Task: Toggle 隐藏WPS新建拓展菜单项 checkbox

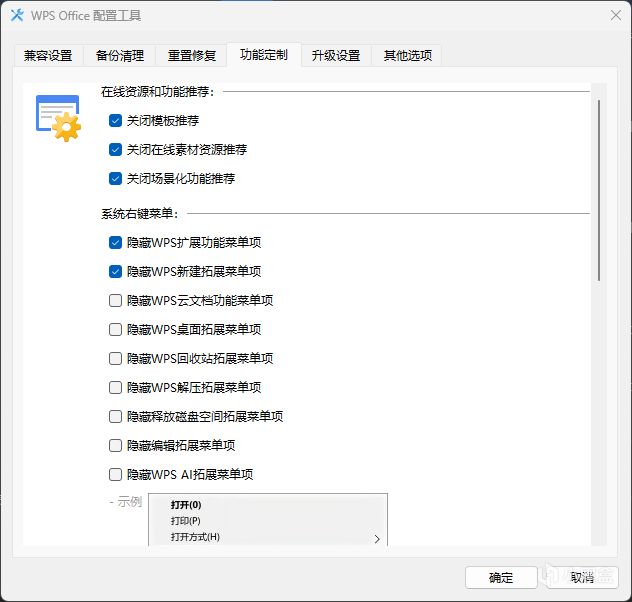Action: (x=115, y=271)
